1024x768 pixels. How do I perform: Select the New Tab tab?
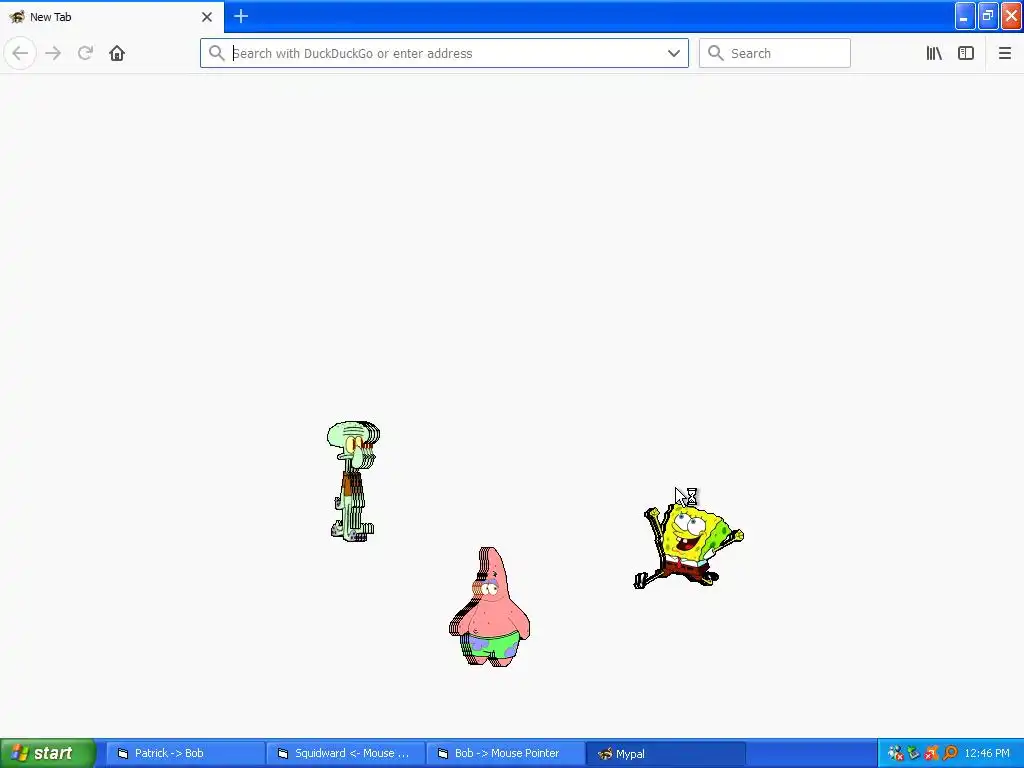coord(112,17)
